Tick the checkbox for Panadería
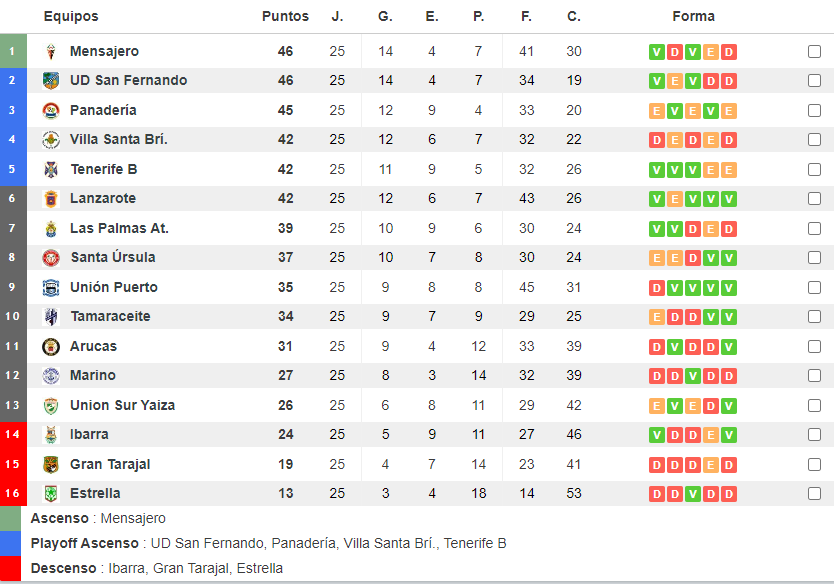The image size is (834, 584). click(x=814, y=111)
